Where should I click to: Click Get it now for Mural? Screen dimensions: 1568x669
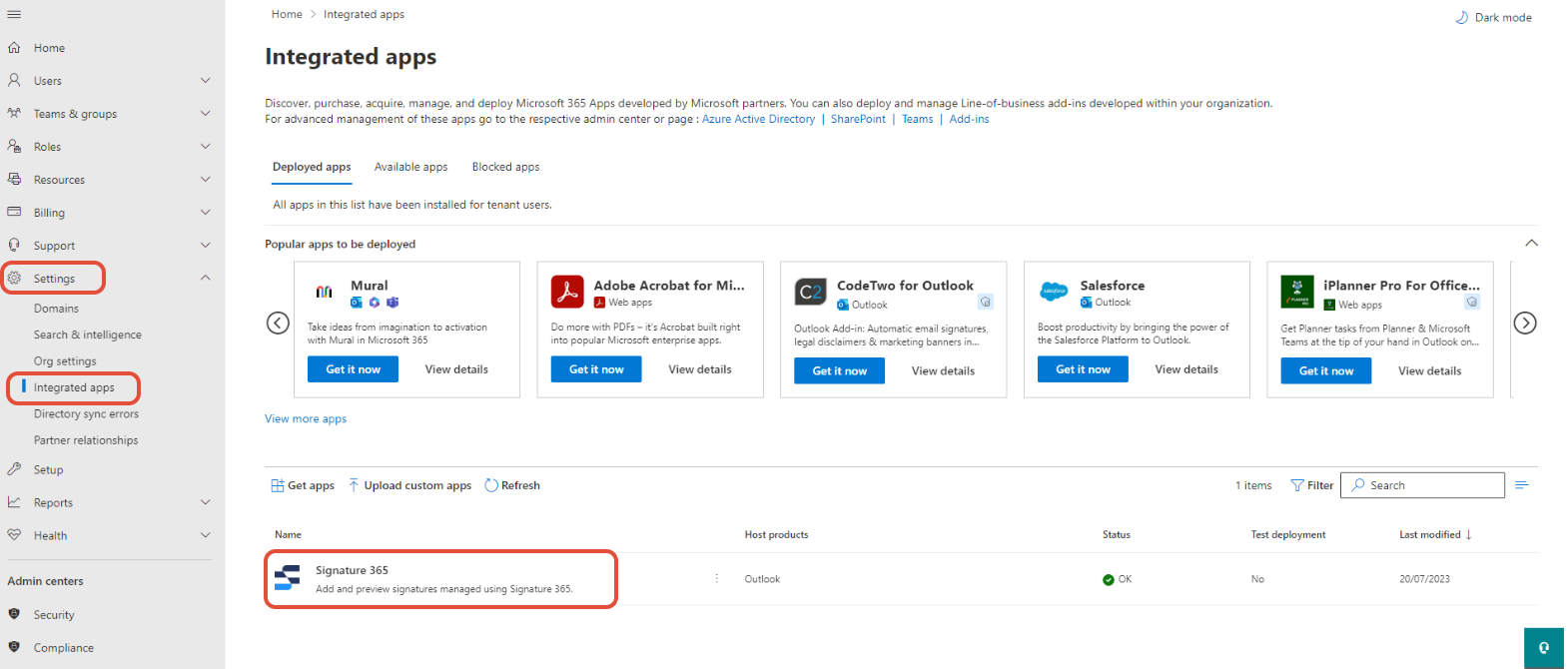(x=354, y=369)
